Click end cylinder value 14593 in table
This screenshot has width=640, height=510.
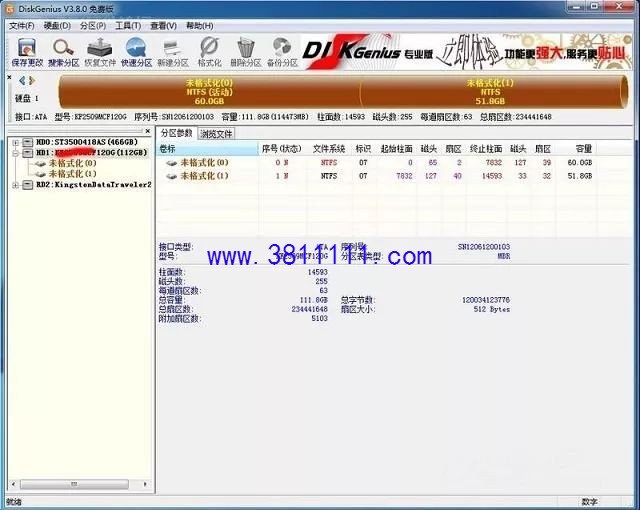tap(491, 176)
